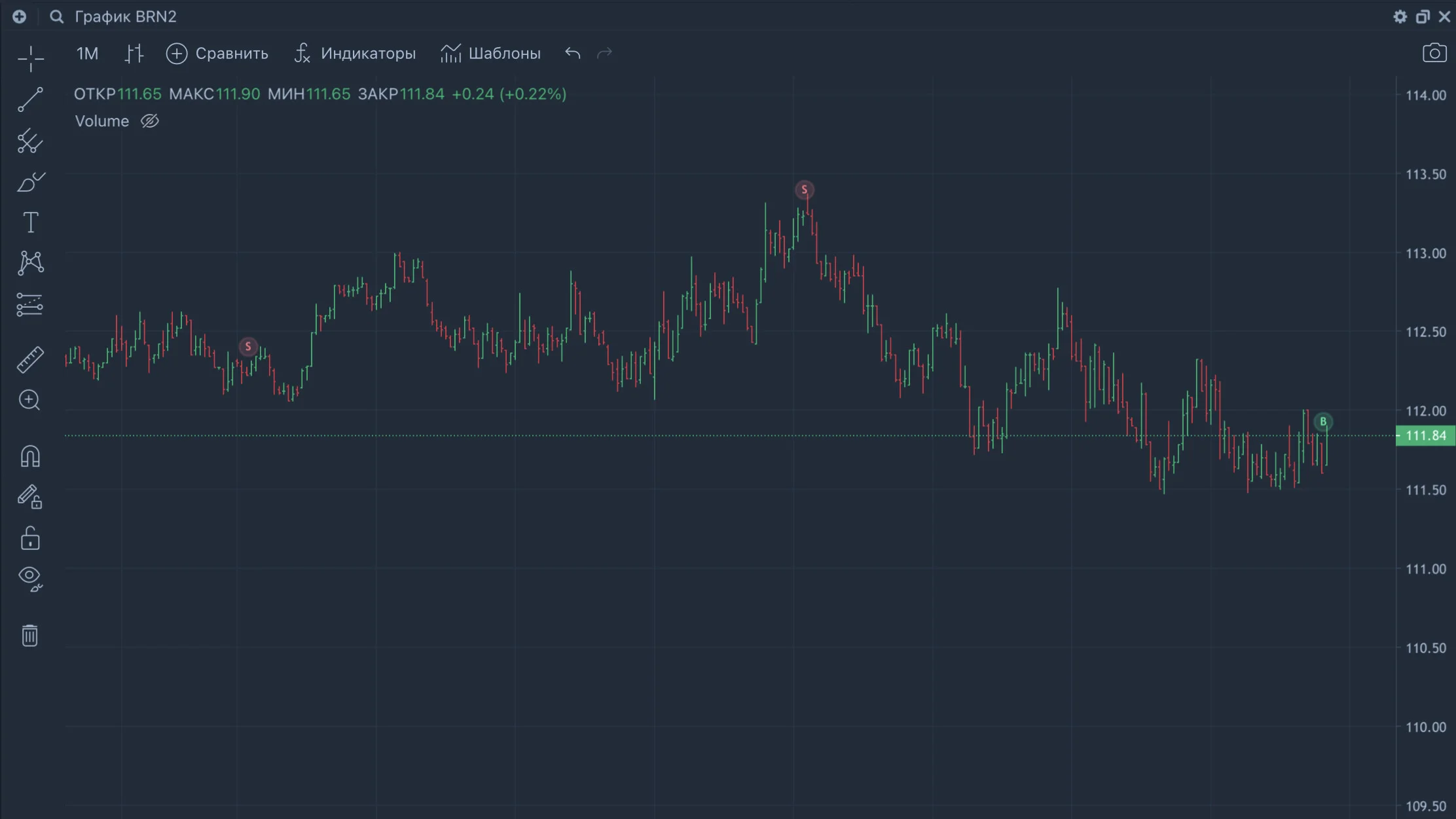Toggle stay in drawing mode
This screenshot has width=1456, height=819.
coord(30,497)
